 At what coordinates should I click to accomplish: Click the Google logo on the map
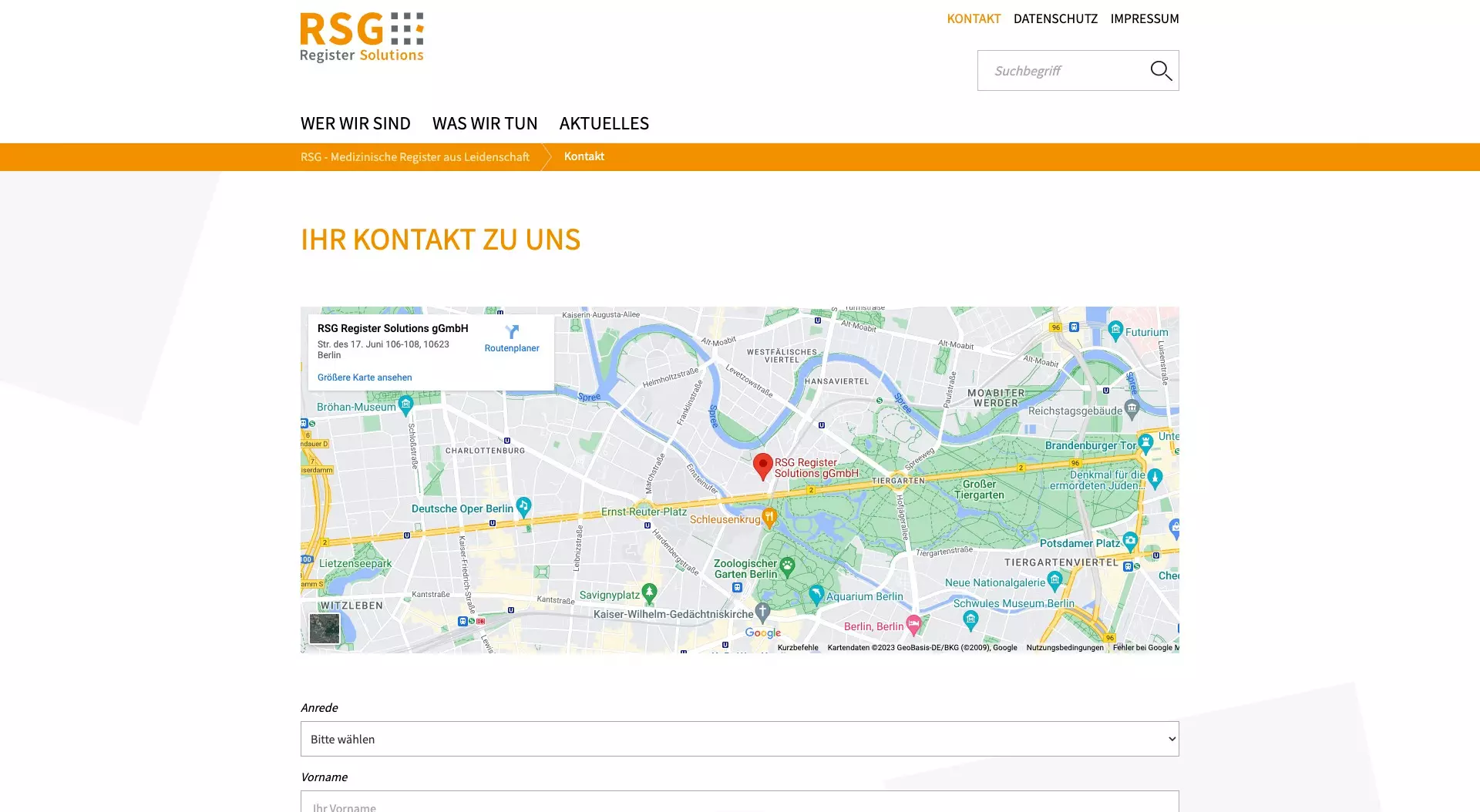[x=763, y=633]
